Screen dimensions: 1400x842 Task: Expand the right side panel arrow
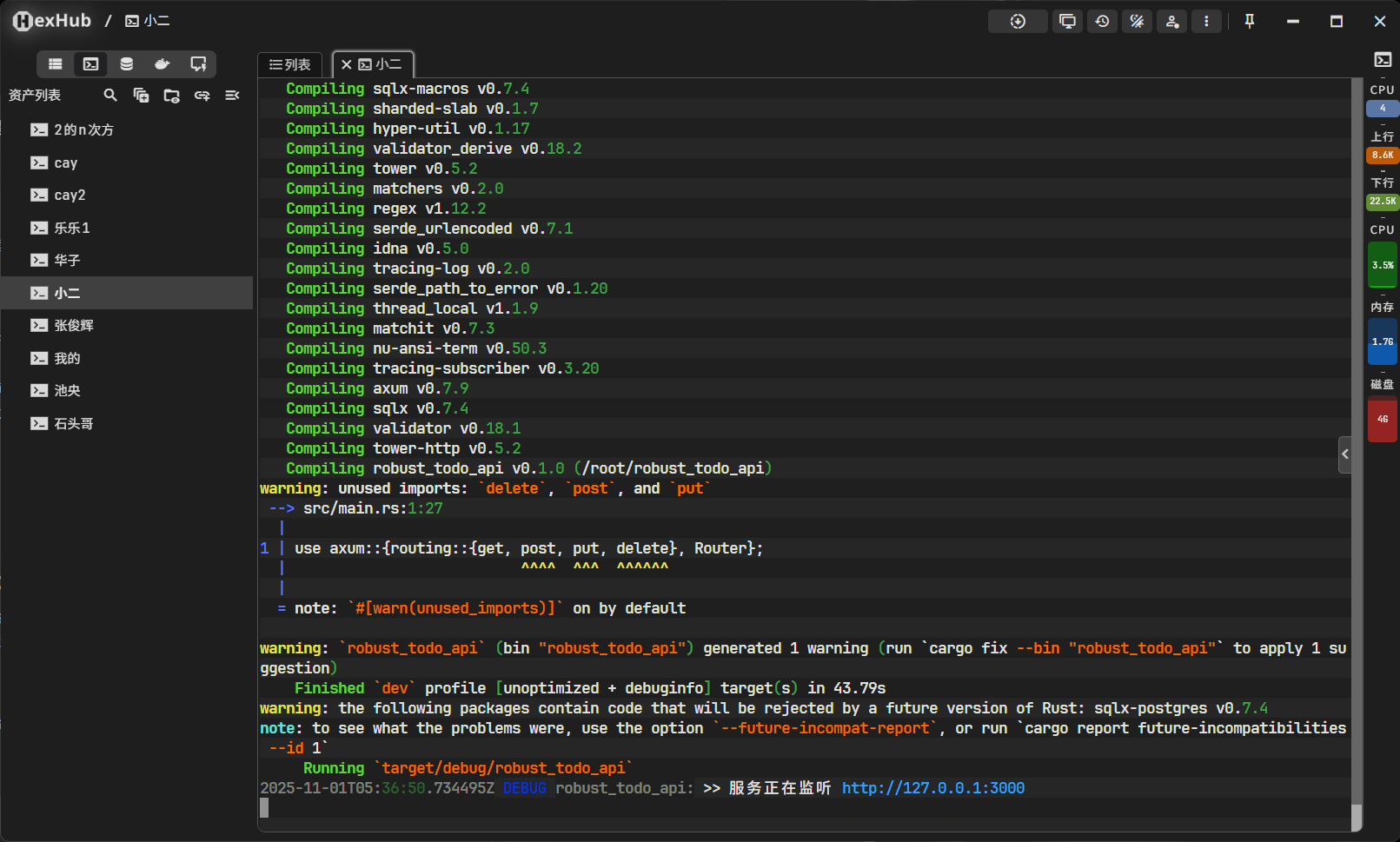1345,454
